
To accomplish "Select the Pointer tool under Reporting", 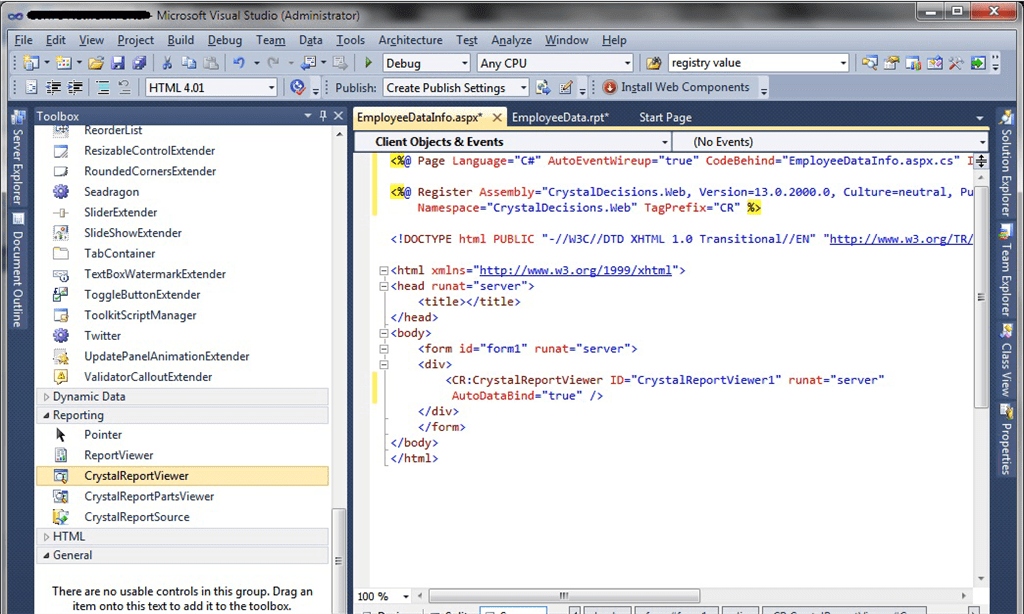I will 102,434.
